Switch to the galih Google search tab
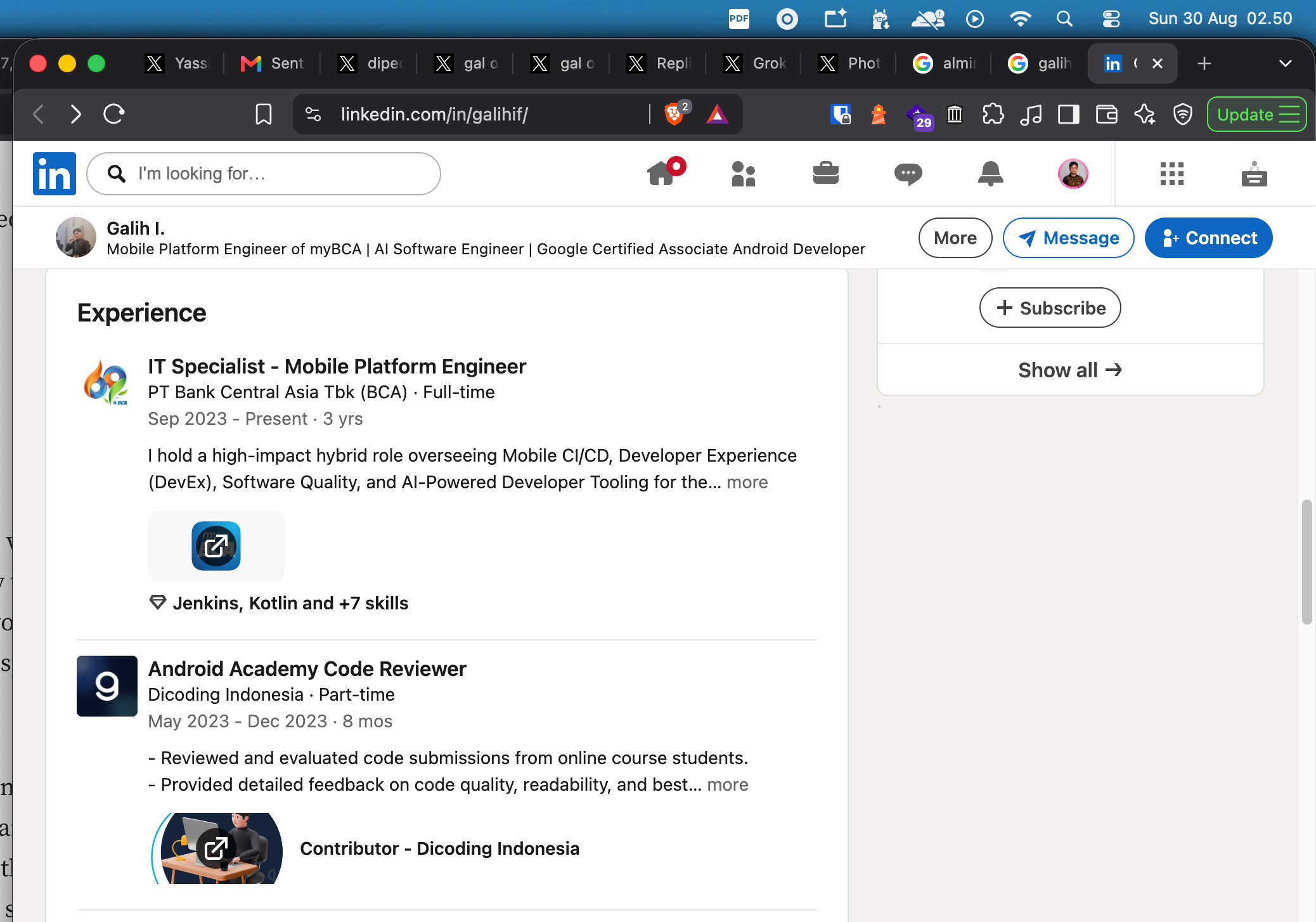This screenshot has height=922, width=1316. (1040, 63)
